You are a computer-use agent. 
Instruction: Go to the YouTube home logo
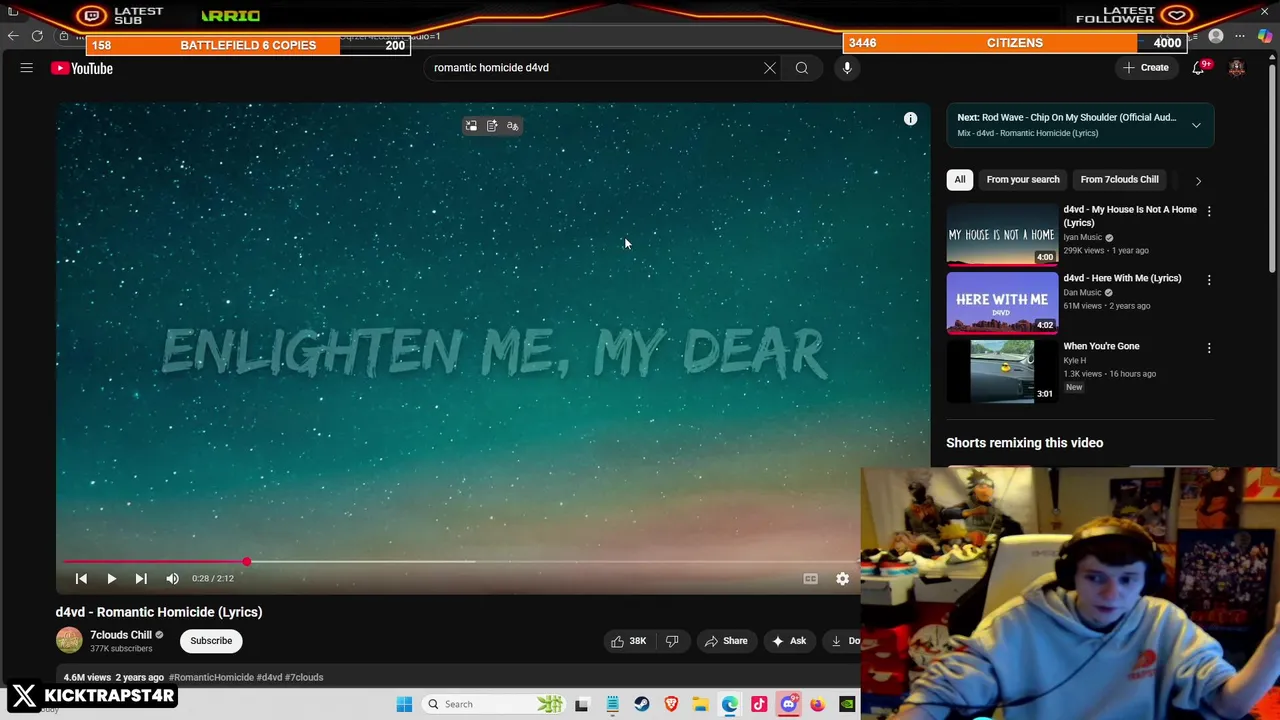click(82, 68)
